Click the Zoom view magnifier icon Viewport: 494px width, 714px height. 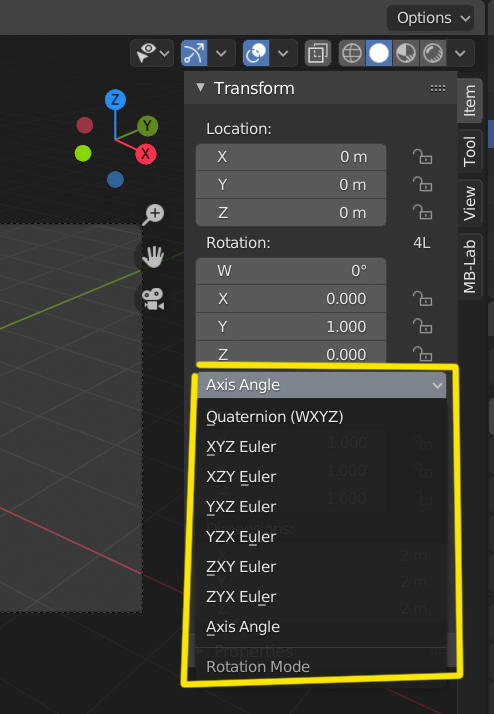153,214
